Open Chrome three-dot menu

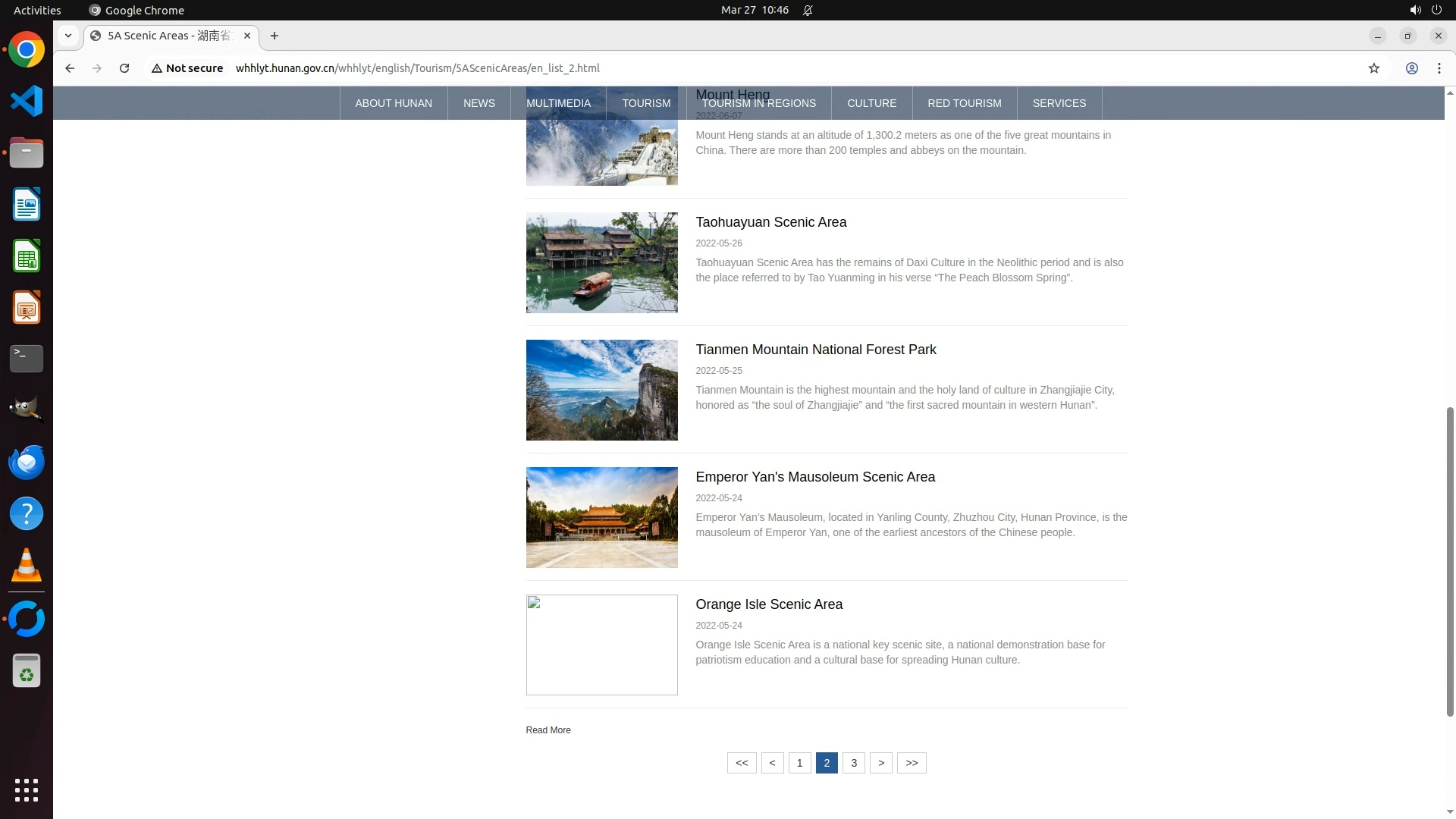(x=1439, y=68)
